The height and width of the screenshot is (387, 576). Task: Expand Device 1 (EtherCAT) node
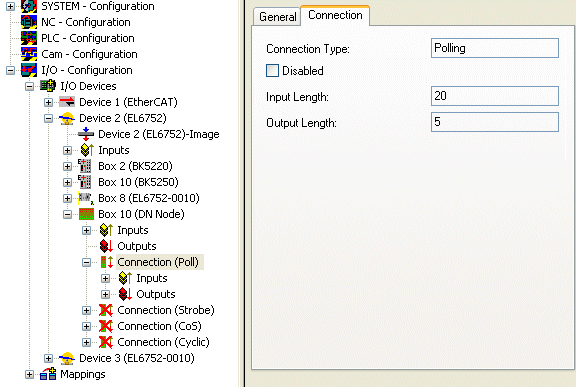pyautogui.click(x=48, y=102)
